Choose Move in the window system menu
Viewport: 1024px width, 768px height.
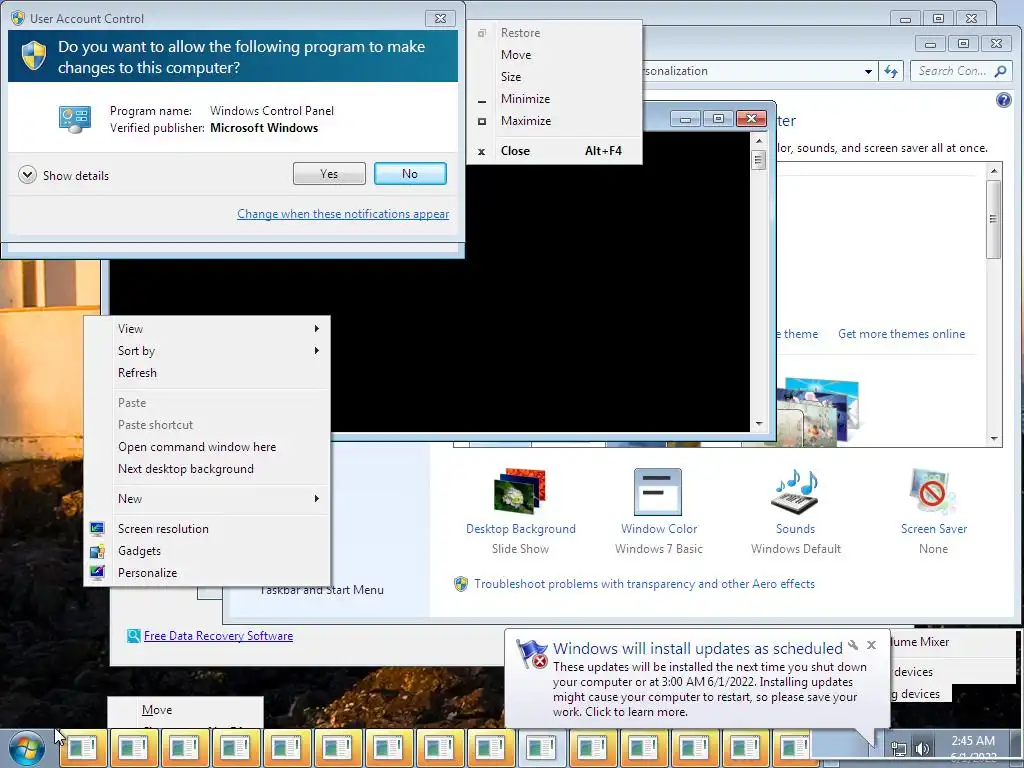(x=516, y=55)
